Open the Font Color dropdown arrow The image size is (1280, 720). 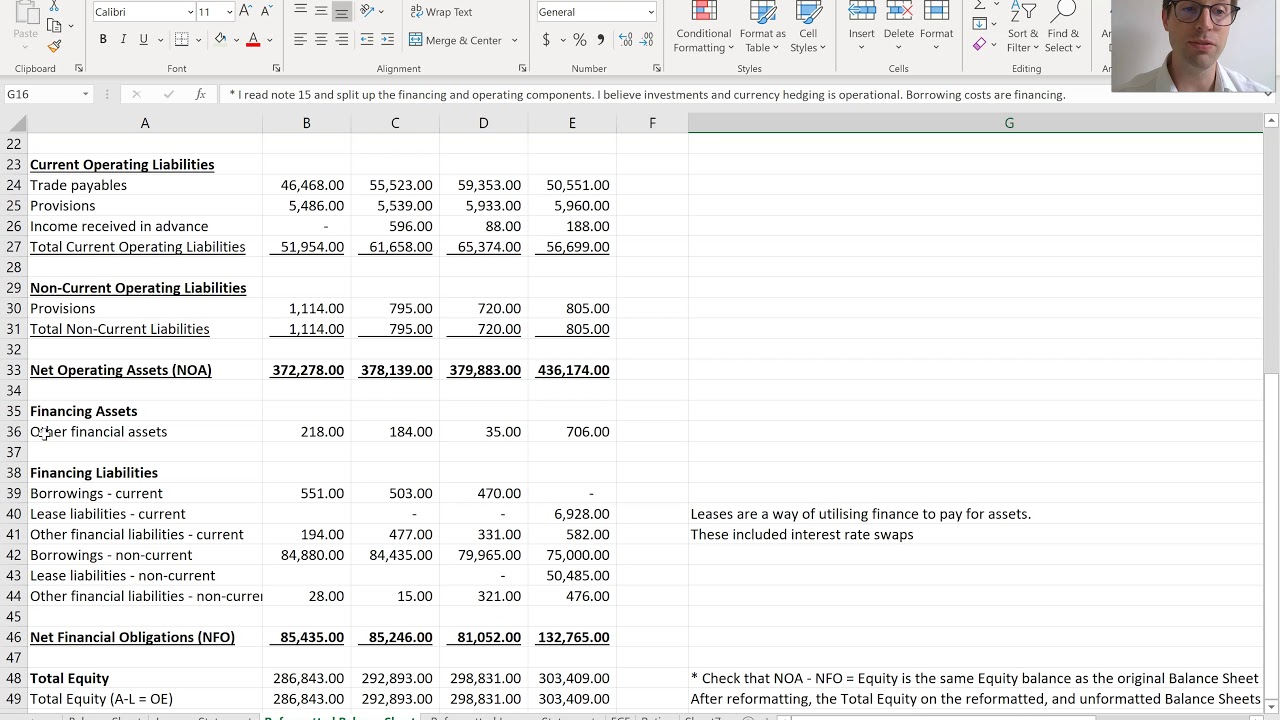click(x=269, y=40)
